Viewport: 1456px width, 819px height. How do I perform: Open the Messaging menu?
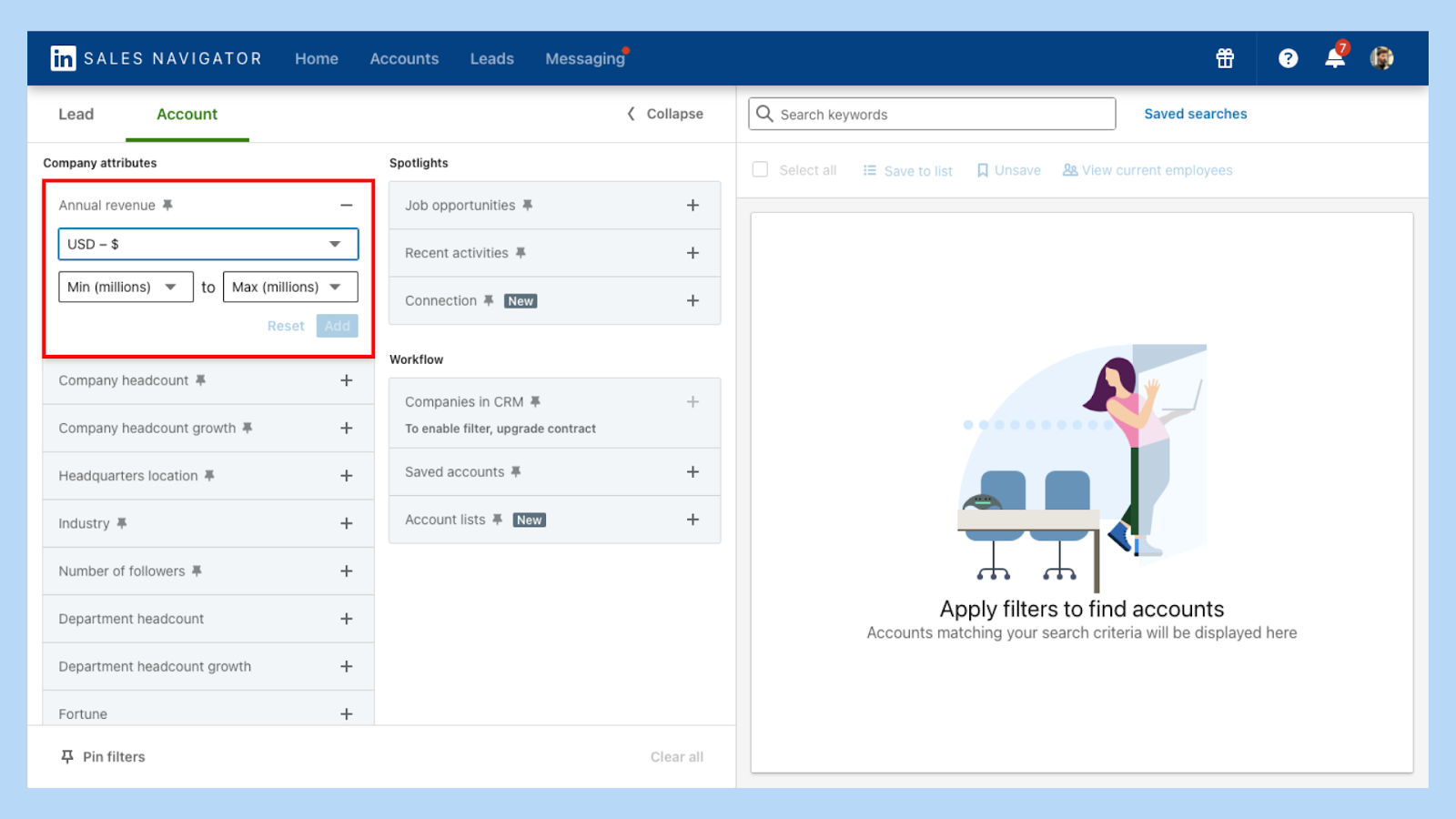coord(585,58)
